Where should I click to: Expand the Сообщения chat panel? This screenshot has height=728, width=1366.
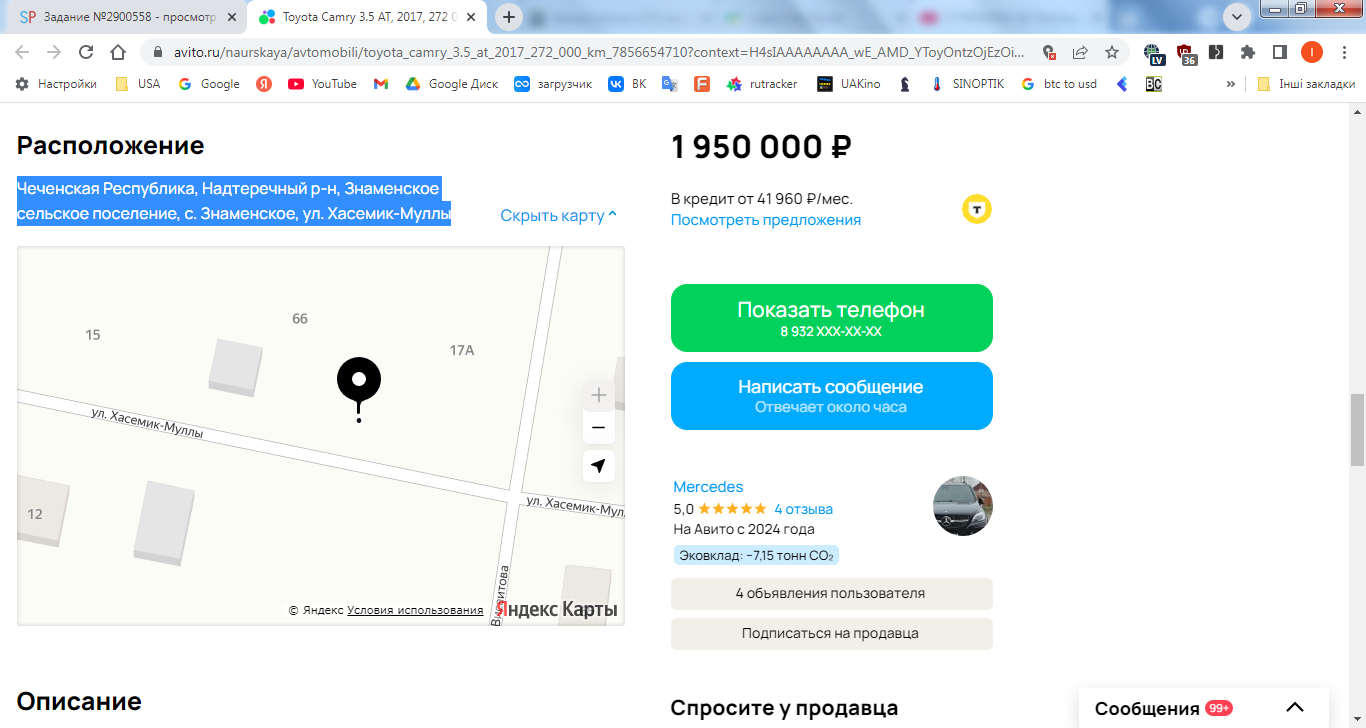coord(1295,708)
